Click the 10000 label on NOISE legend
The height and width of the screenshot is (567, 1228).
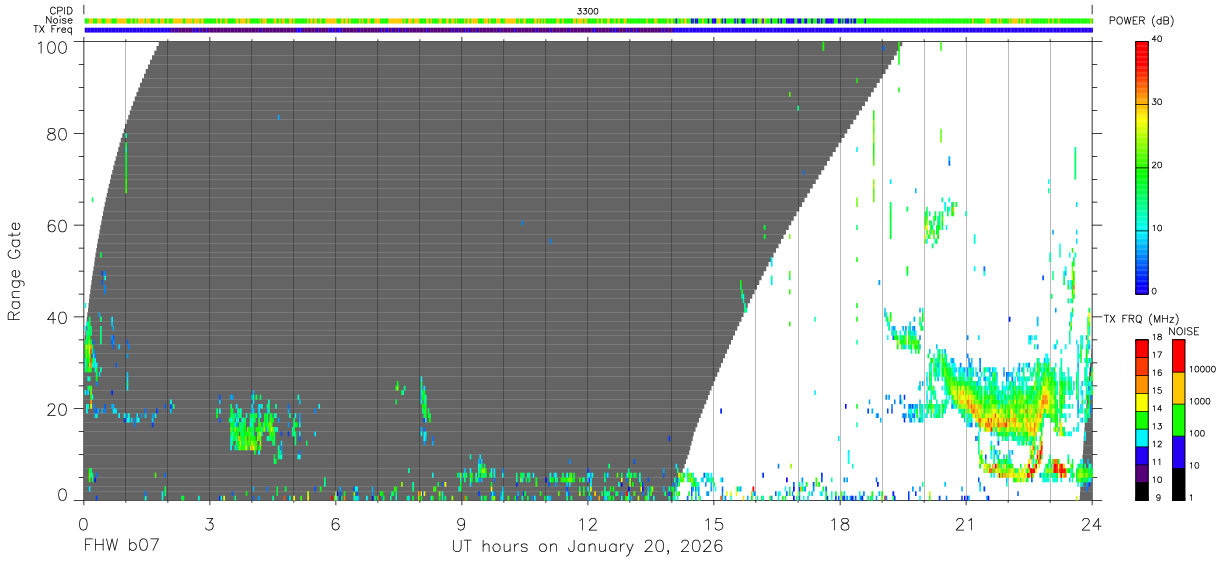[x=1202, y=370]
